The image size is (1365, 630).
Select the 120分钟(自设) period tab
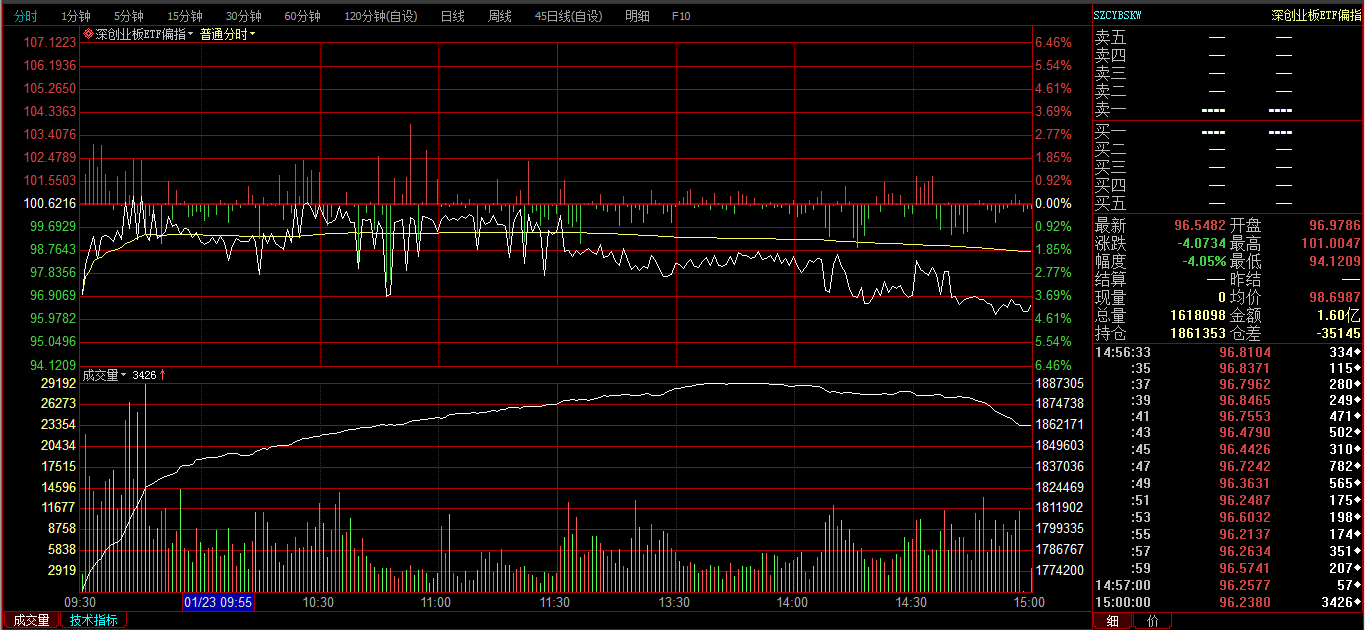coord(381,16)
